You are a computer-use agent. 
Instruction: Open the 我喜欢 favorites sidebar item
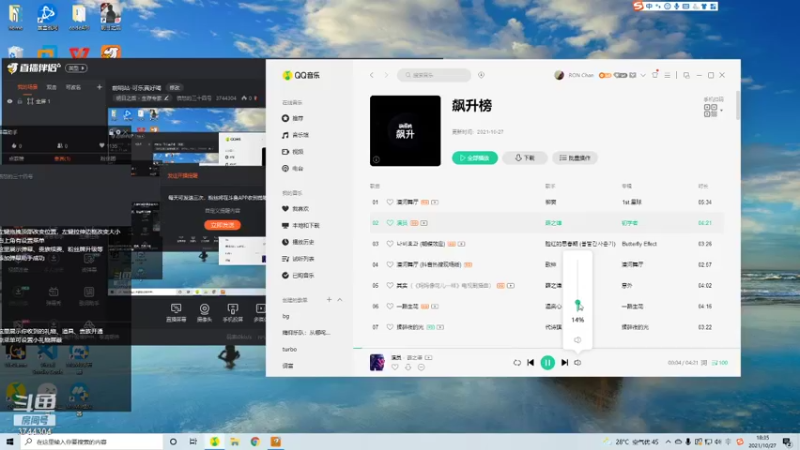click(x=295, y=209)
